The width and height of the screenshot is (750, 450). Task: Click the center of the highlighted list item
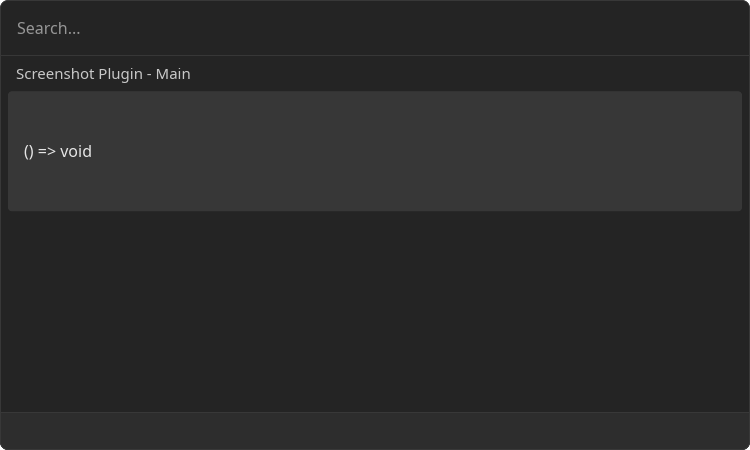[x=375, y=151]
